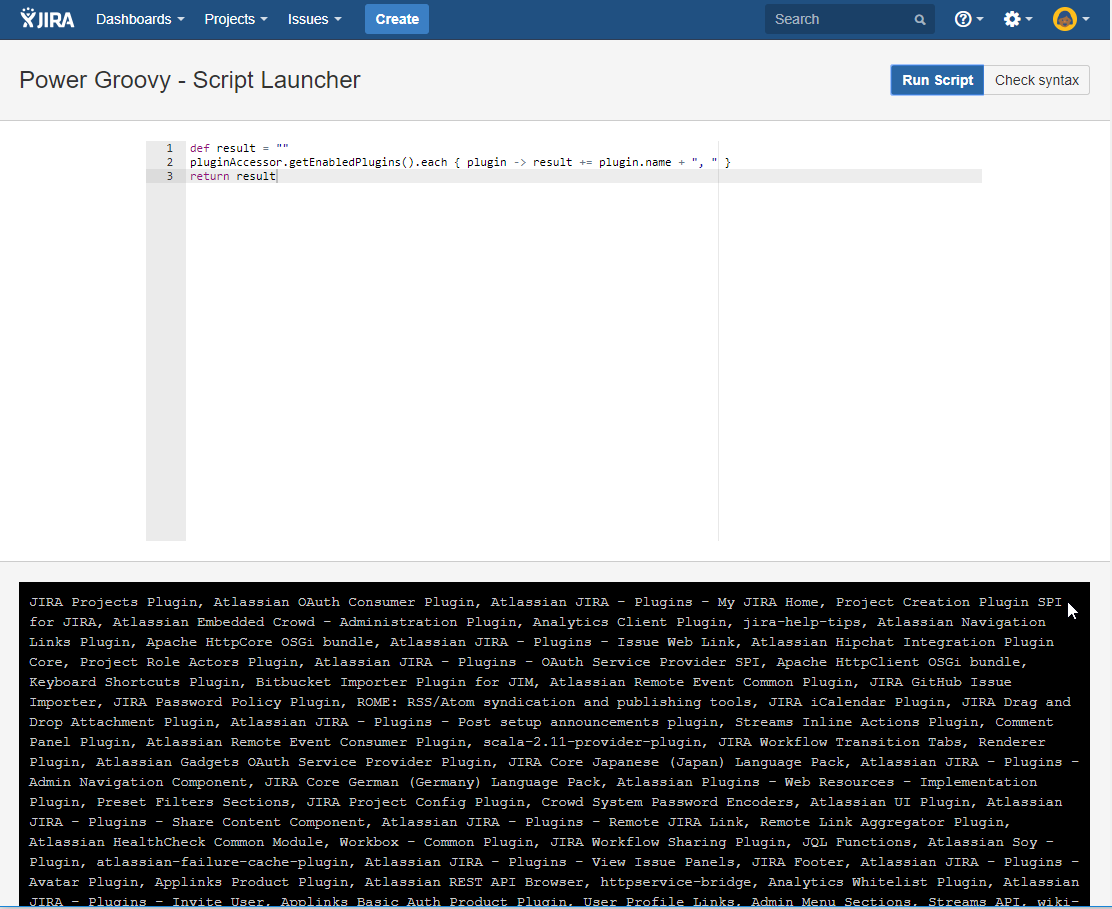Screen dimensions: 1112x909
Task: Expand the arrow beside the help icon
Action: point(980,20)
